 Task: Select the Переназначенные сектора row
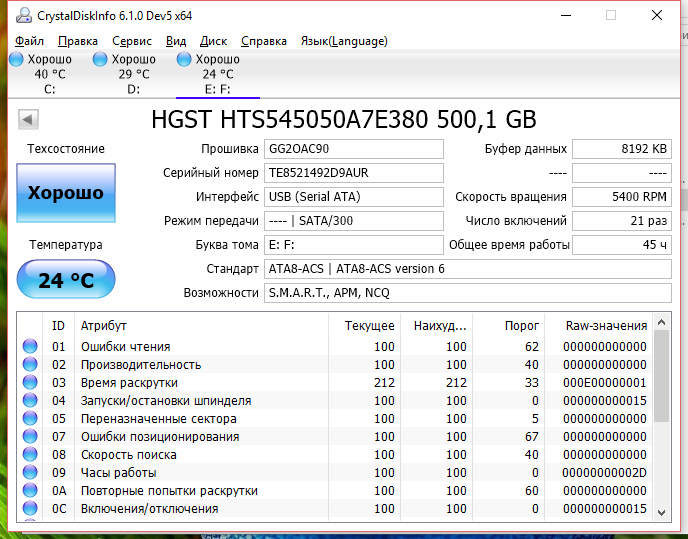(335, 418)
